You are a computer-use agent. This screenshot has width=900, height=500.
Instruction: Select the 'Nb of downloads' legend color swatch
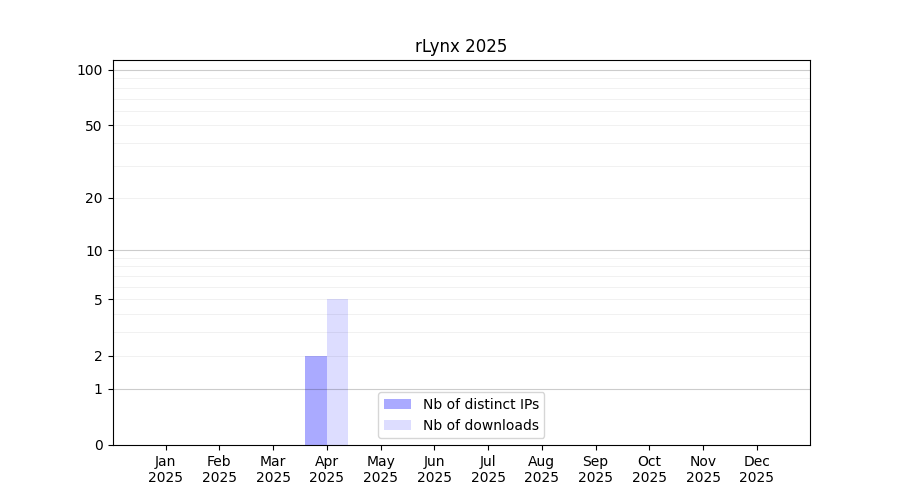[397, 425]
